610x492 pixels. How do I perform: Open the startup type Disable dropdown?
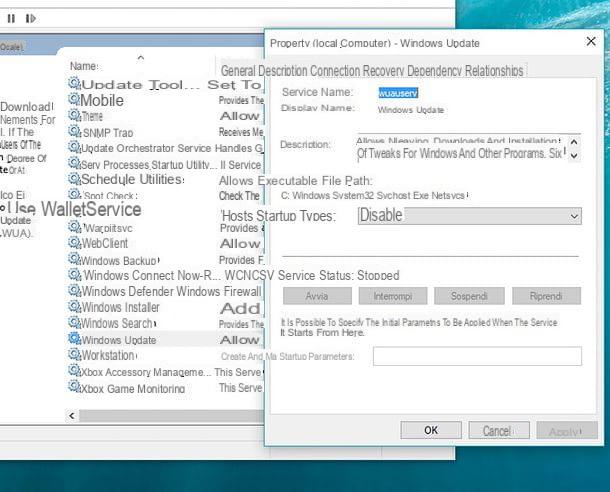pyautogui.click(x=470, y=216)
